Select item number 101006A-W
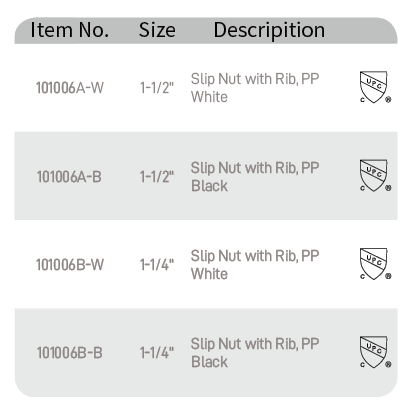411x413 pixels. tap(70, 88)
